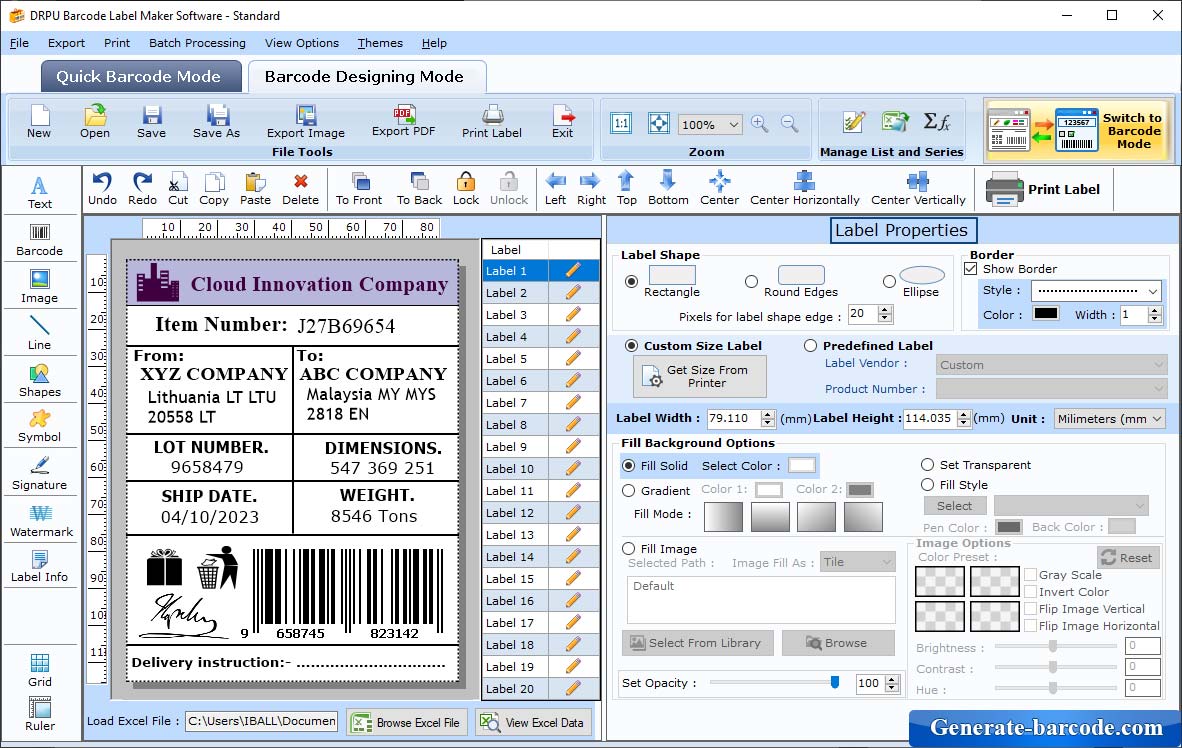Set zoom to 1:1 actual size
This screenshot has width=1182, height=748.
click(x=621, y=123)
